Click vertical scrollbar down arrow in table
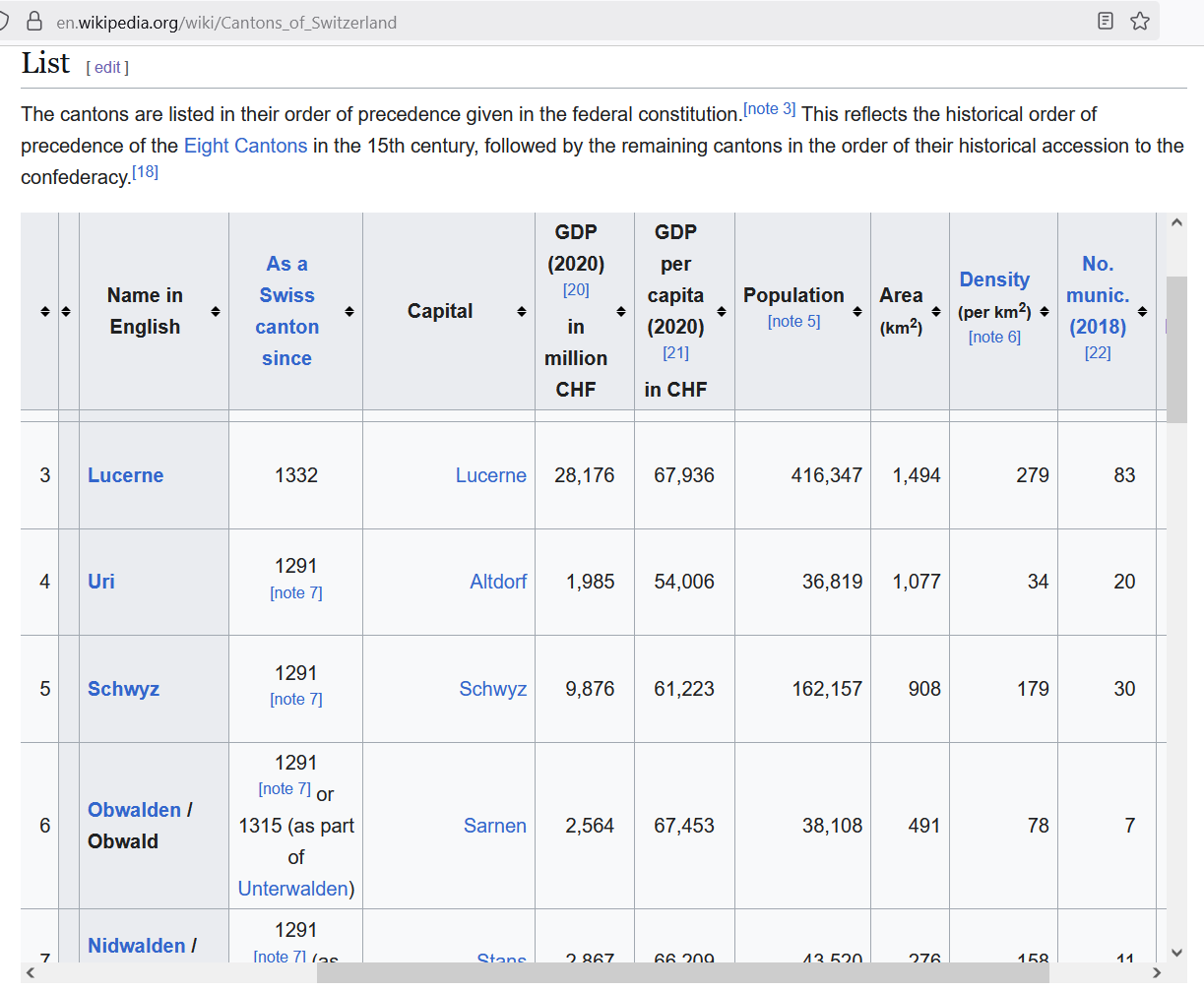The height and width of the screenshot is (991, 1204). click(1176, 952)
